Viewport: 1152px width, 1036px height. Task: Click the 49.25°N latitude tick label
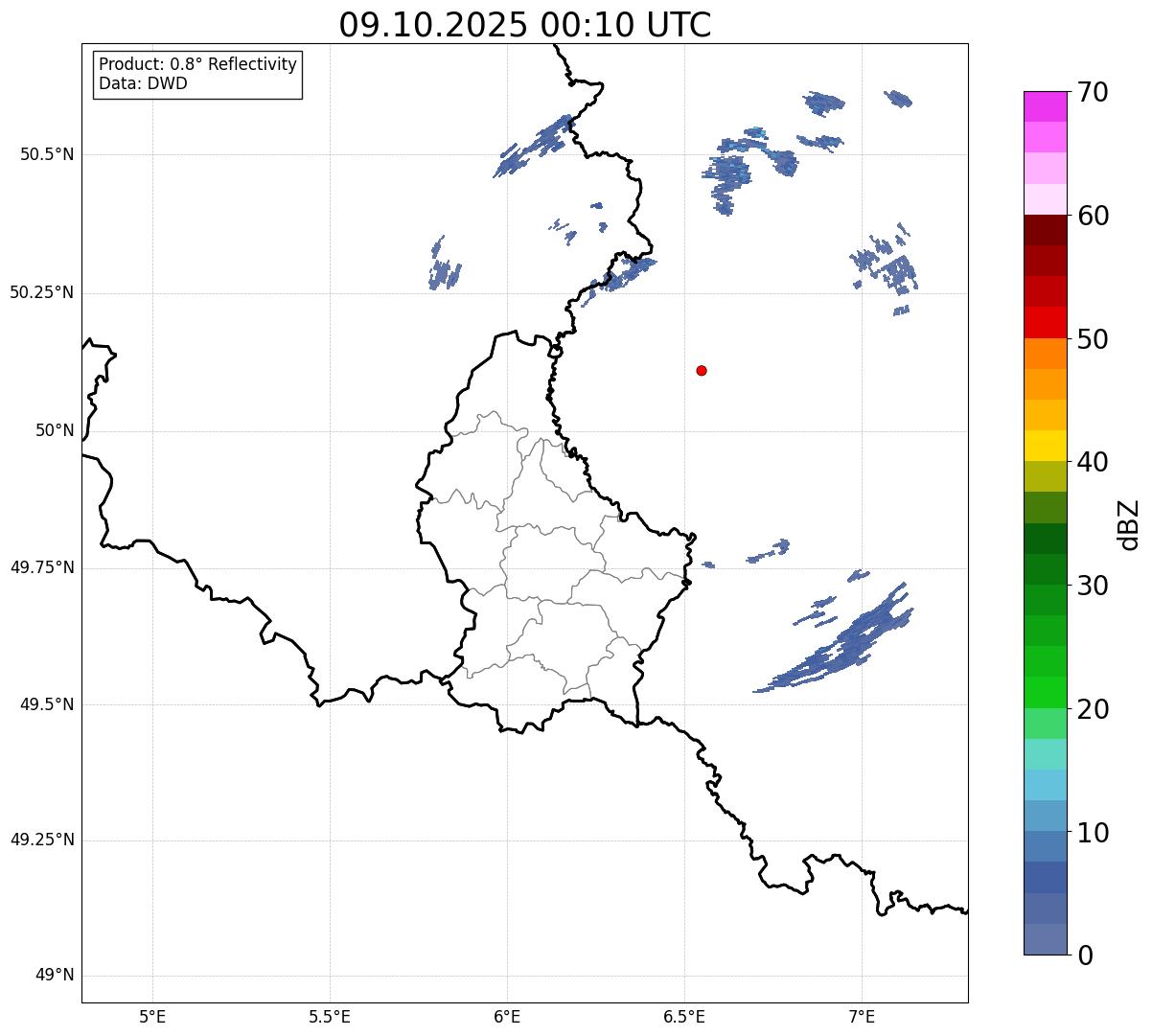41,840
